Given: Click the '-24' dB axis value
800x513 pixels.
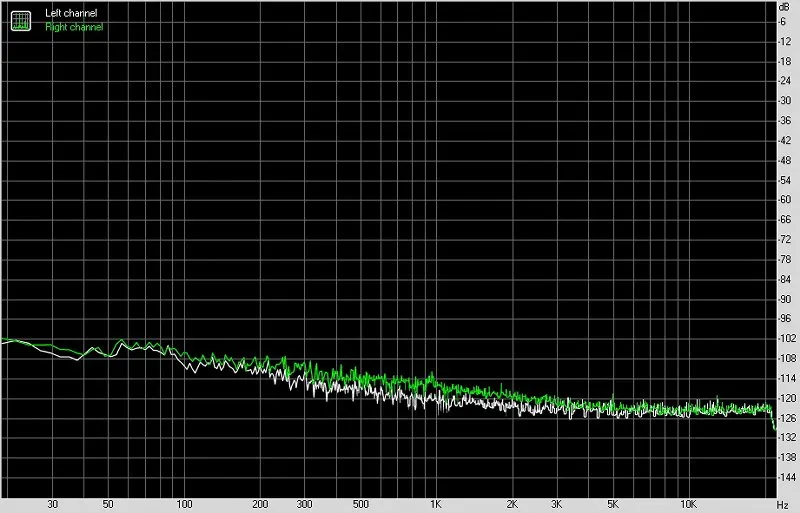Looking at the screenshot, I should [785, 81].
